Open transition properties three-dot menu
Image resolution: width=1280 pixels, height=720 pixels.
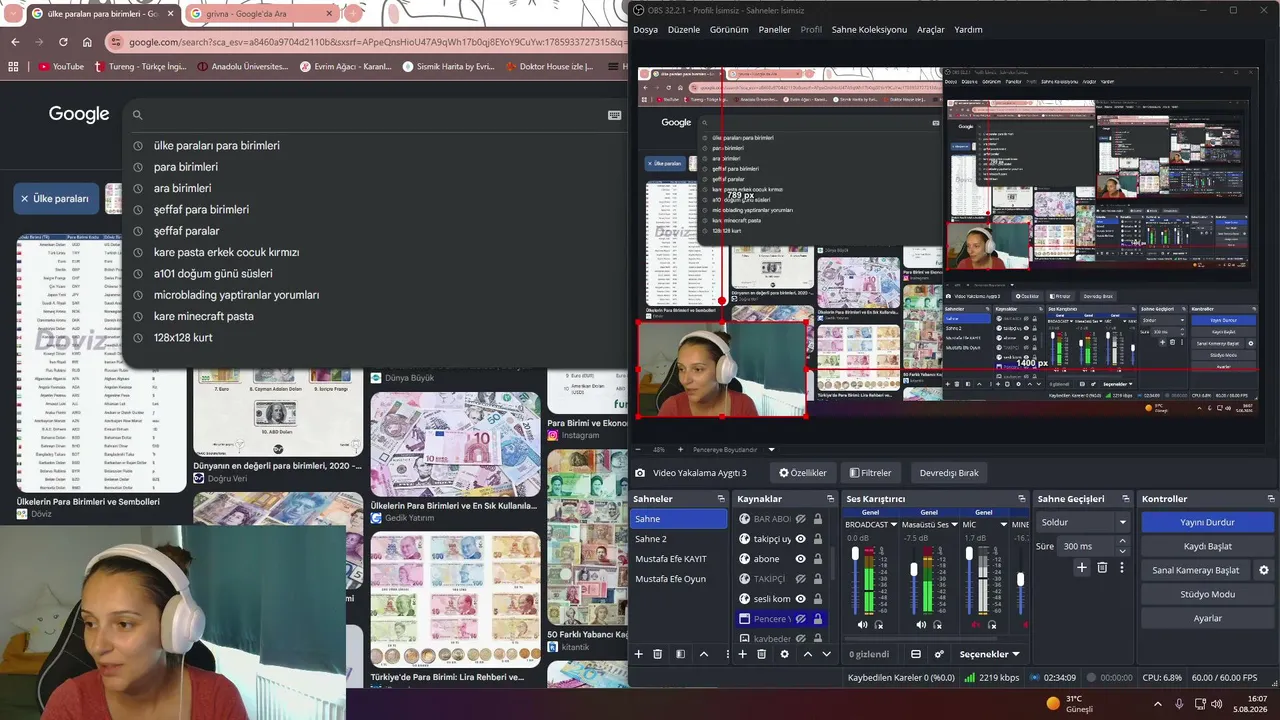click(x=1122, y=567)
